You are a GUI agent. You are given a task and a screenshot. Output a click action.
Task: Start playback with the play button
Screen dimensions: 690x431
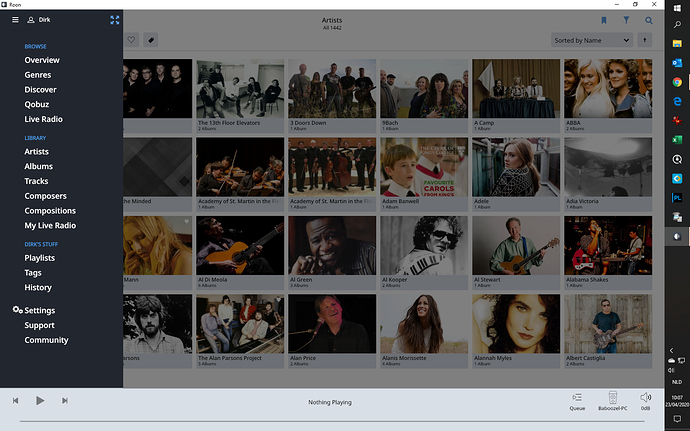coord(40,401)
